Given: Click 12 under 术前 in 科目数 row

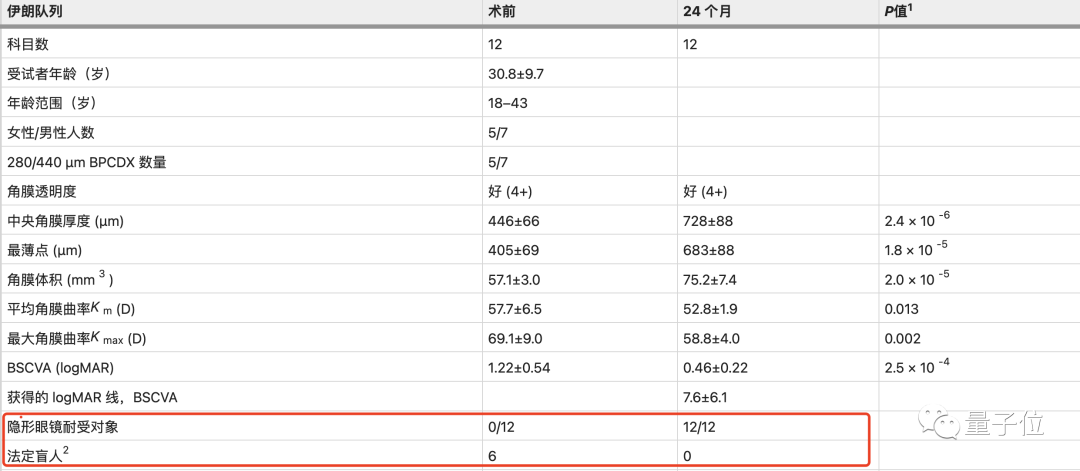Looking at the screenshot, I should click(x=495, y=45).
